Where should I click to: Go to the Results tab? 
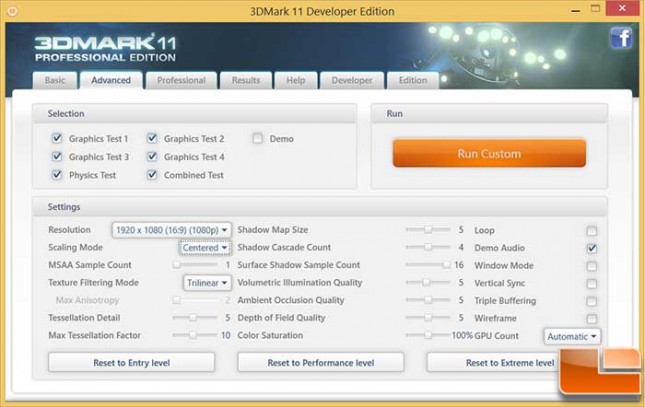[246, 80]
